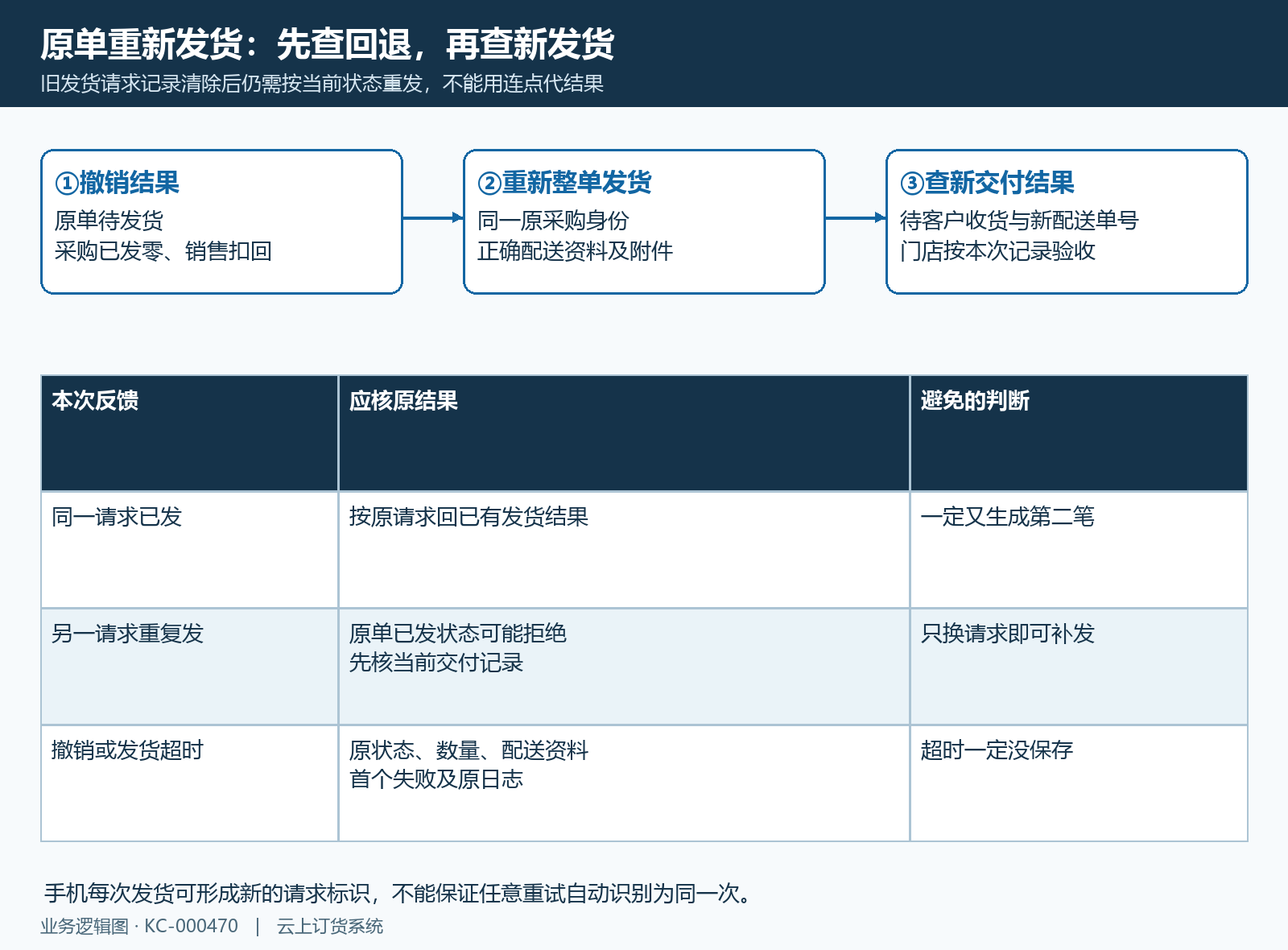
Task: Click the footer label 业务逻辑图 · KC-000470
Action: click(139, 927)
